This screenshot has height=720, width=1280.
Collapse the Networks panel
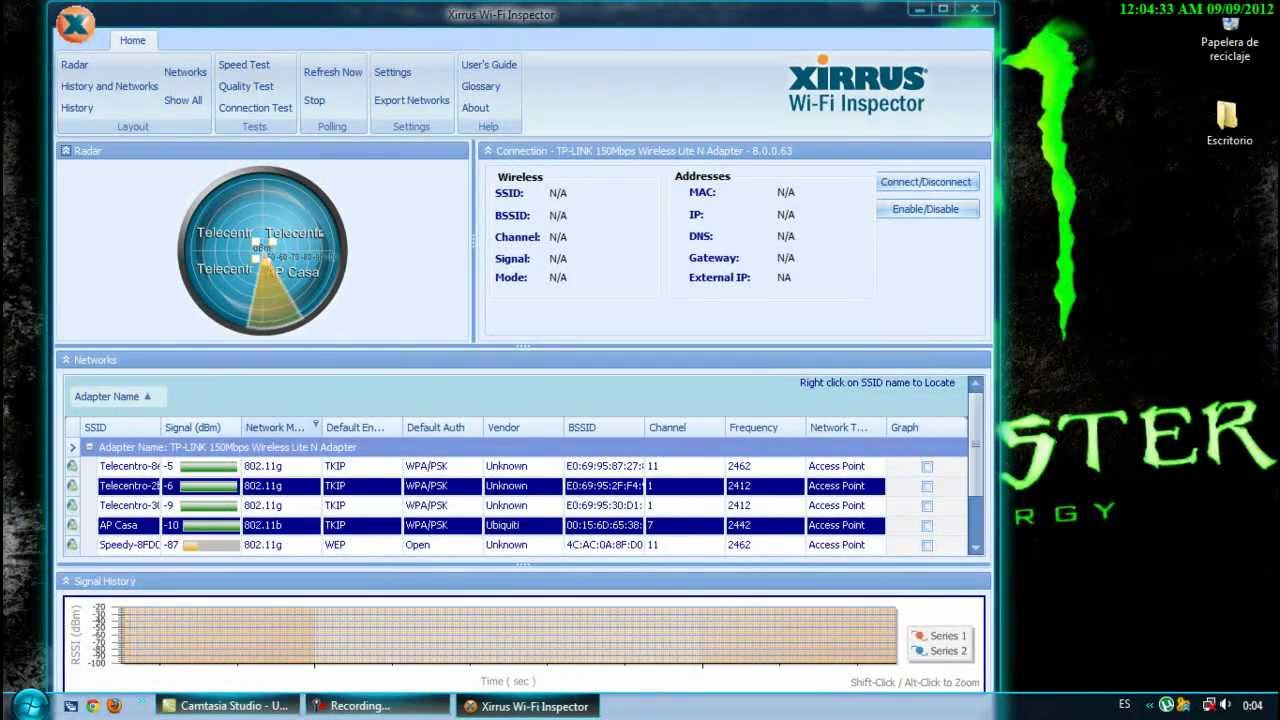tap(66, 360)
